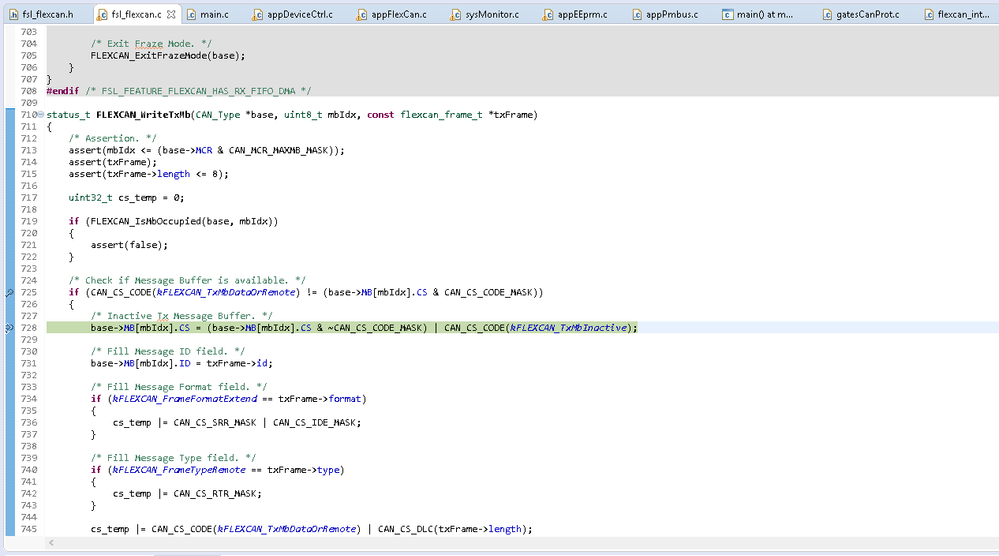This screenshot has height=556, width=999.
Task: Click kFLEXCAN_TxMbInactive on highlighted line 728
Action: [568, 327]
